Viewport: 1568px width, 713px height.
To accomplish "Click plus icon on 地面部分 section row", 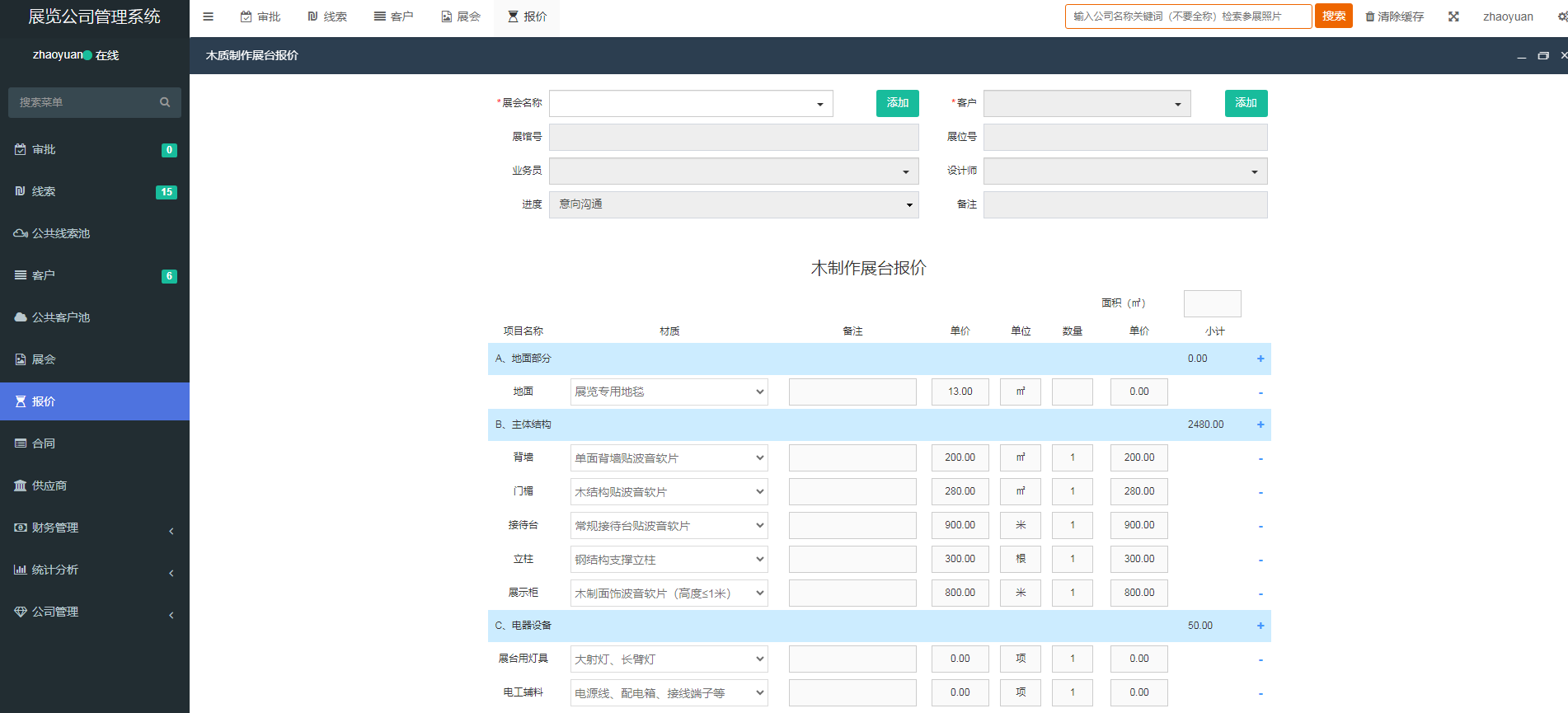I will click(1260, 359).
